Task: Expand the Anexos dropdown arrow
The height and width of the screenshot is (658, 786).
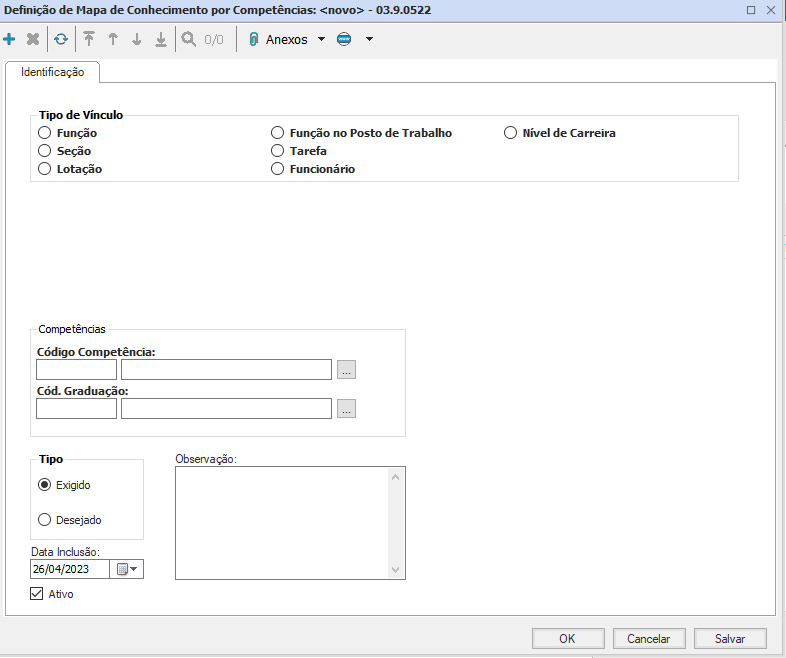Action: tap(321, 40)
